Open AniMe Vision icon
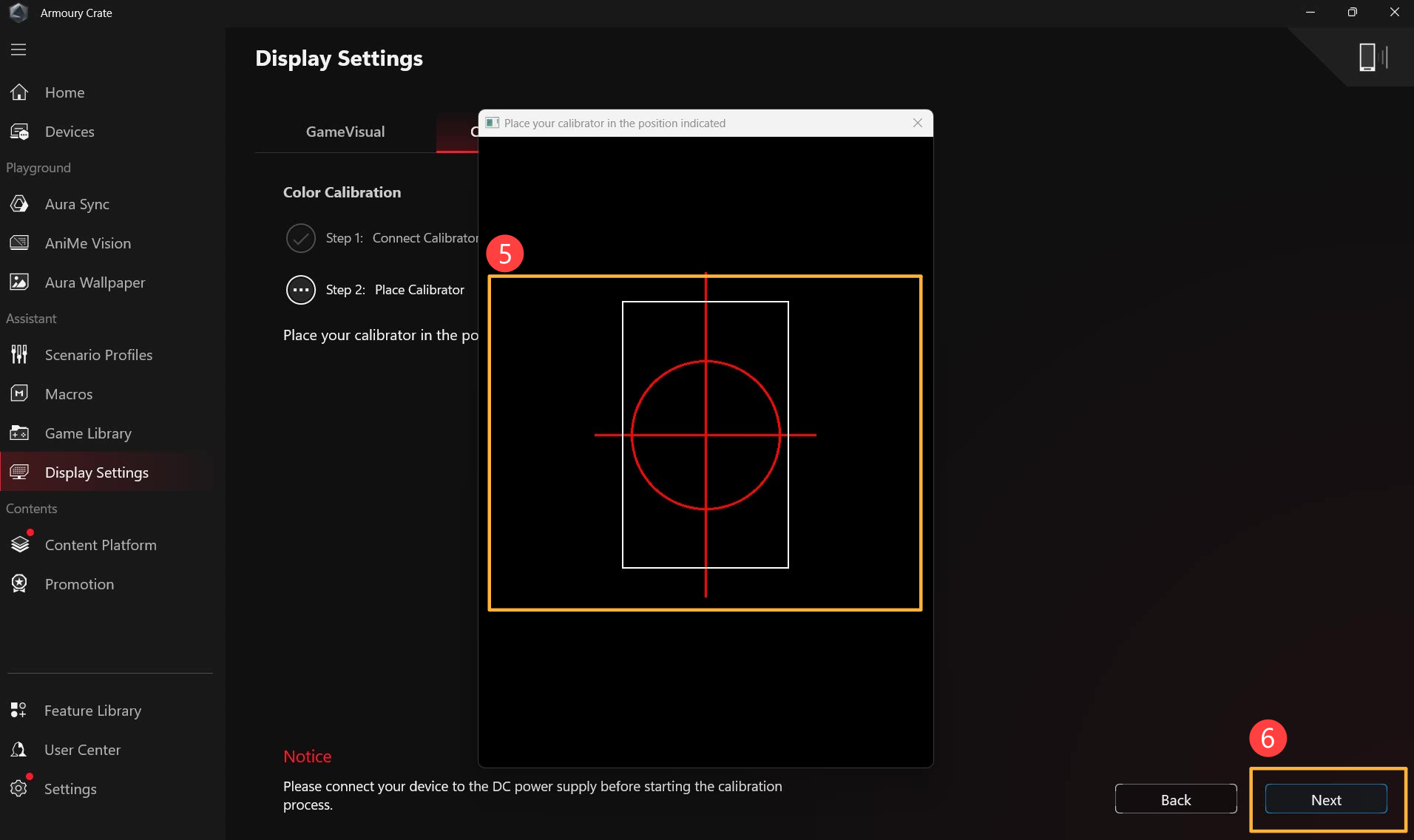The height and width of the screenshot is (840, 1414). pos(19,243)
